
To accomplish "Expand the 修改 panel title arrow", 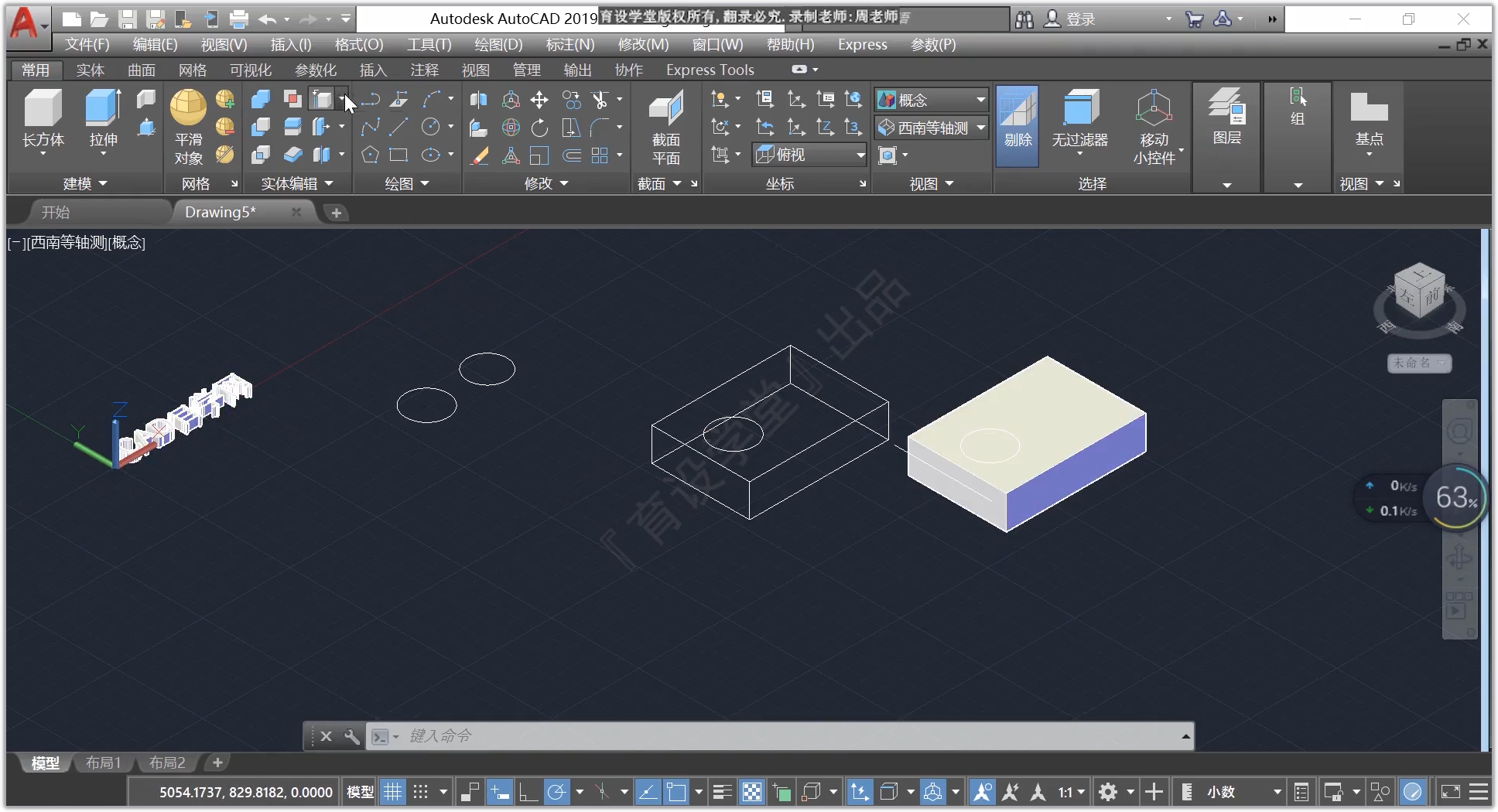I will click(564, 183).
